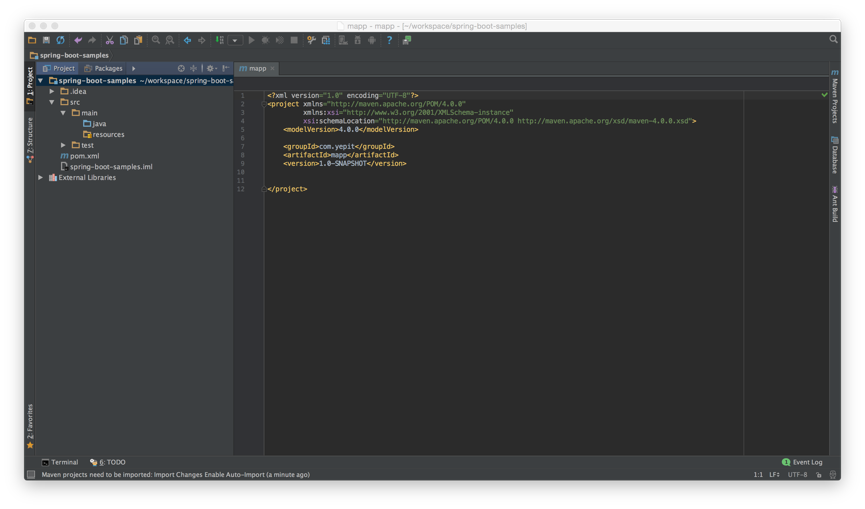Expand External Libraries node
The width and height of the screenshot is (865, 509).
pyautogui.click(x=40, y=178)
